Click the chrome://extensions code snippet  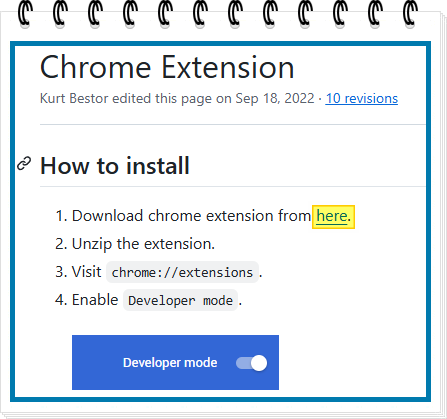(x=182, y=272)
